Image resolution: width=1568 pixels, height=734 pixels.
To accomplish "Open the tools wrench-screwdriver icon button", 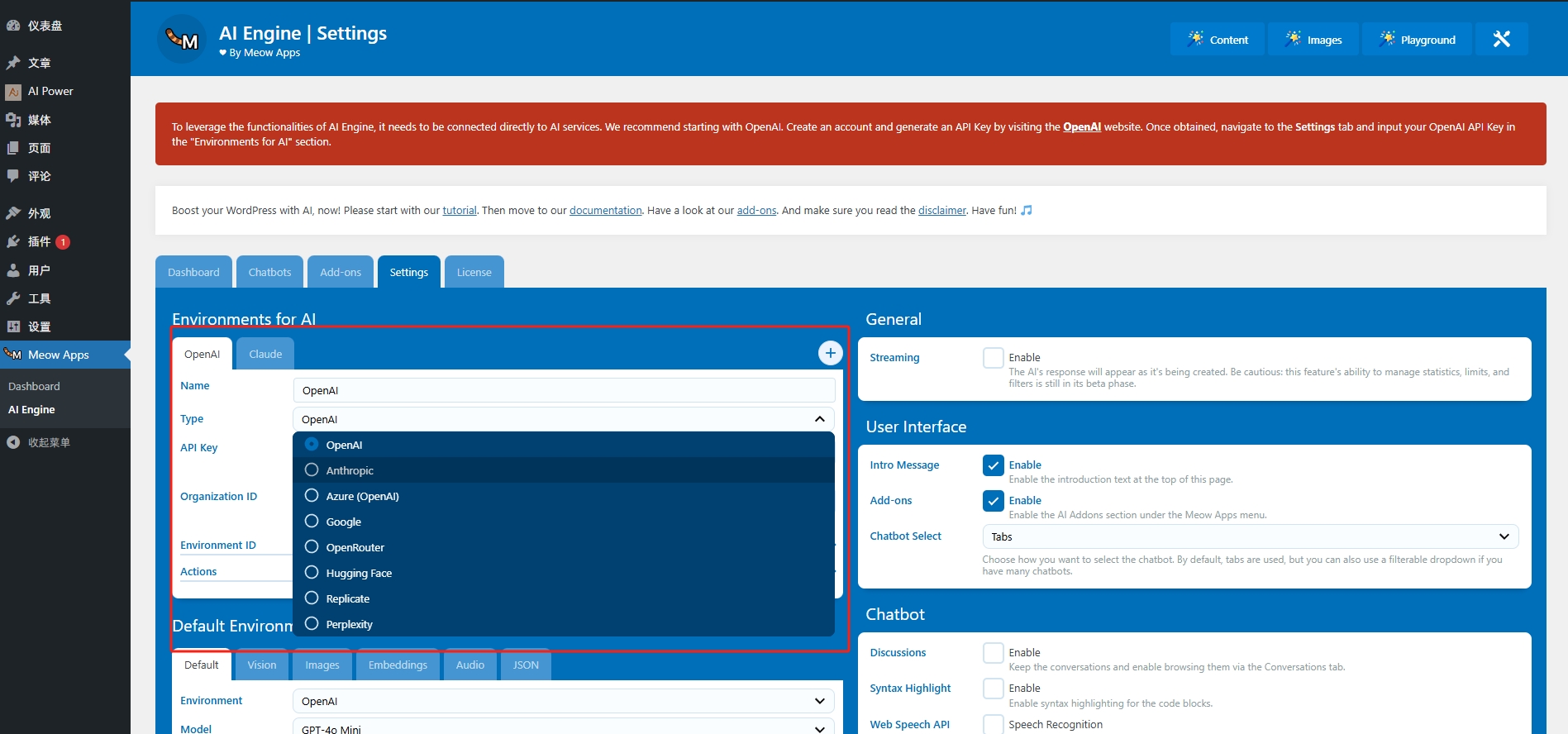I will pos(1501,39).
